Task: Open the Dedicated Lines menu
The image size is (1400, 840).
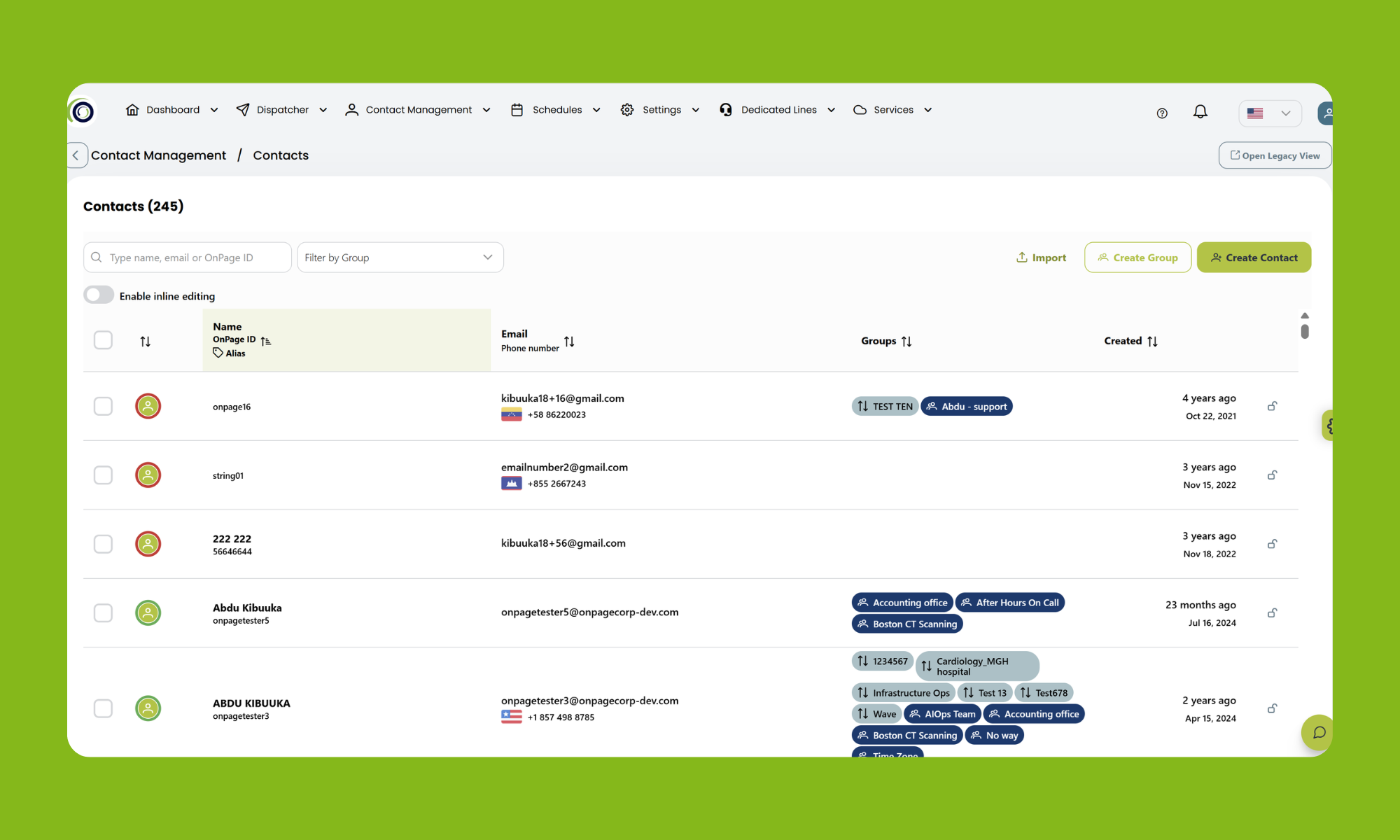Action: [778, 110]
